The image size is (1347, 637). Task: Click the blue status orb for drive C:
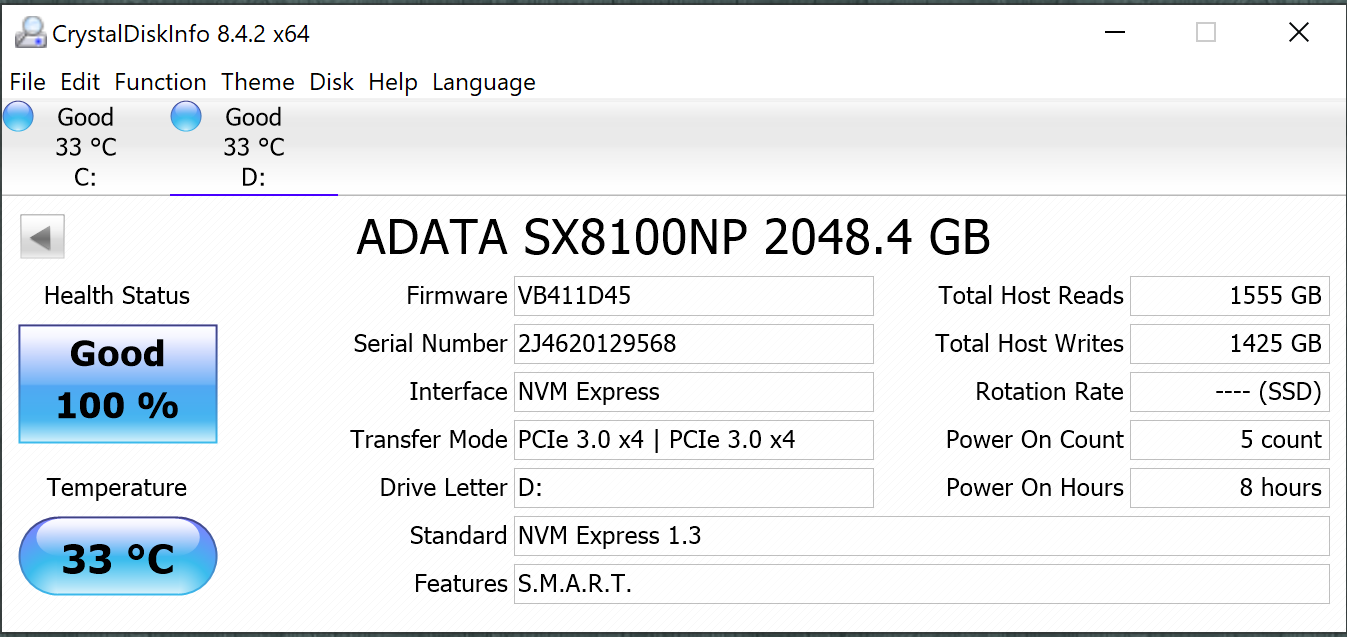(x=19, y=117)
